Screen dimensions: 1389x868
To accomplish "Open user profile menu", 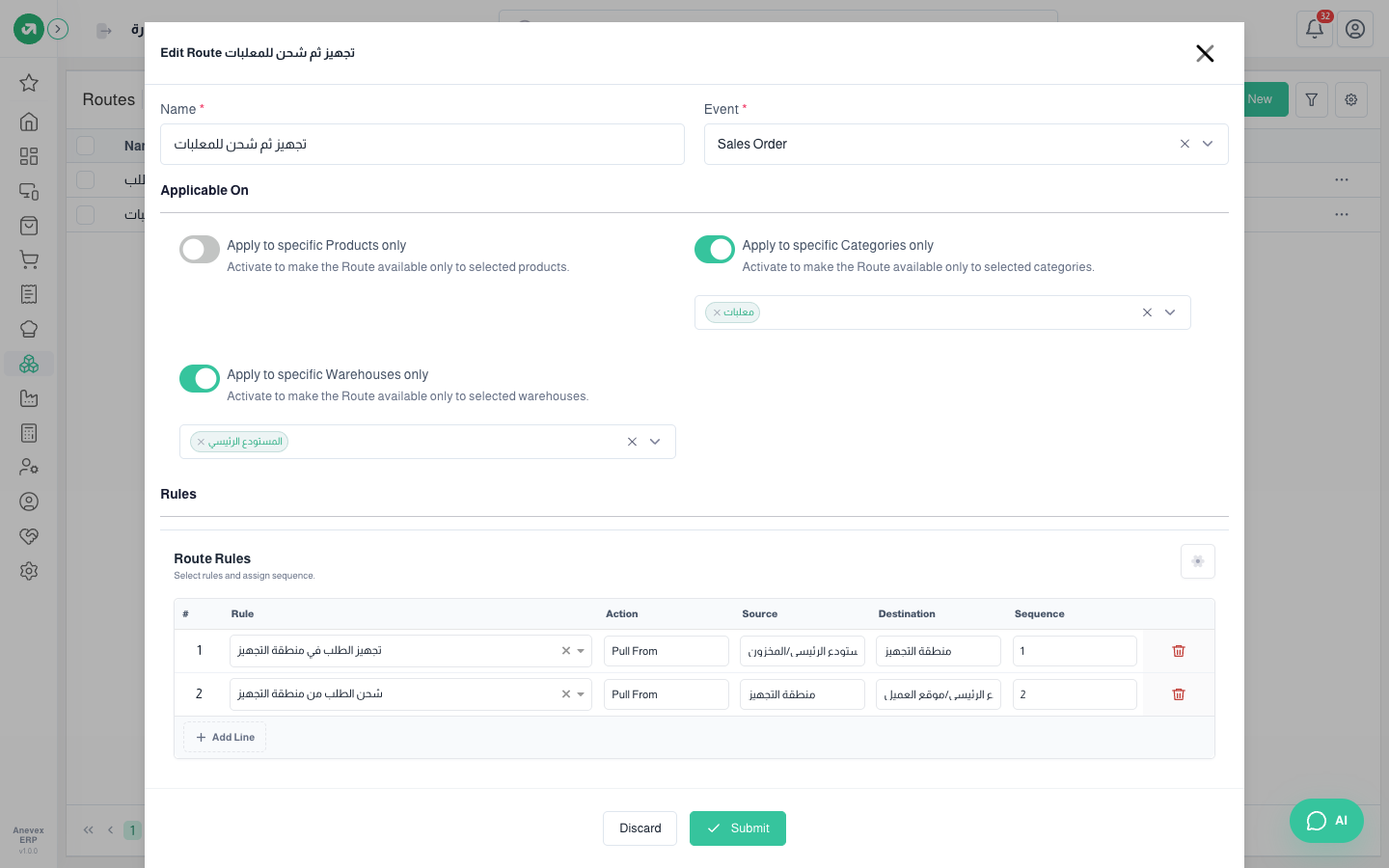I will 1355,29.
